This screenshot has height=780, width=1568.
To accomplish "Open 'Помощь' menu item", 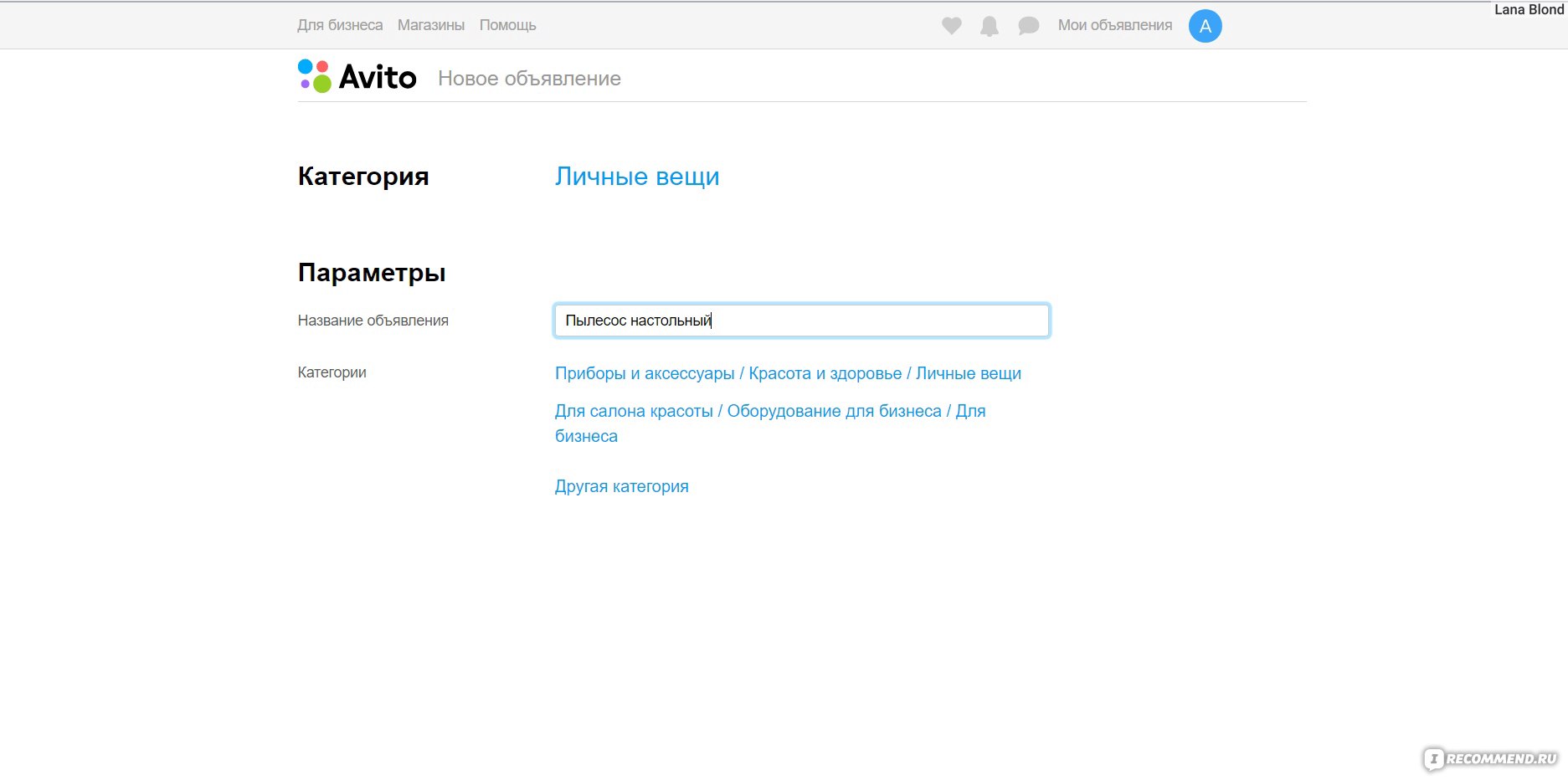I will click(x=508, y=25).
